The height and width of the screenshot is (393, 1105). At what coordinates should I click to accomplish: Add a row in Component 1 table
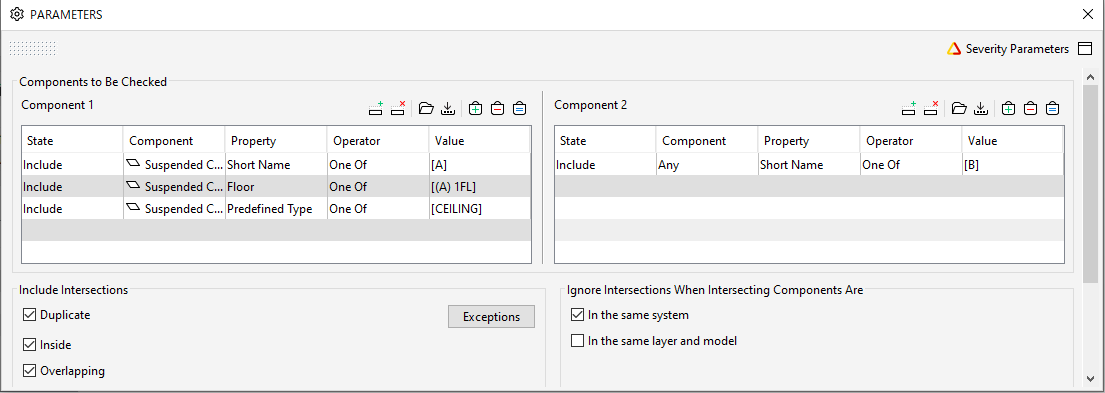tap(376, 108)
